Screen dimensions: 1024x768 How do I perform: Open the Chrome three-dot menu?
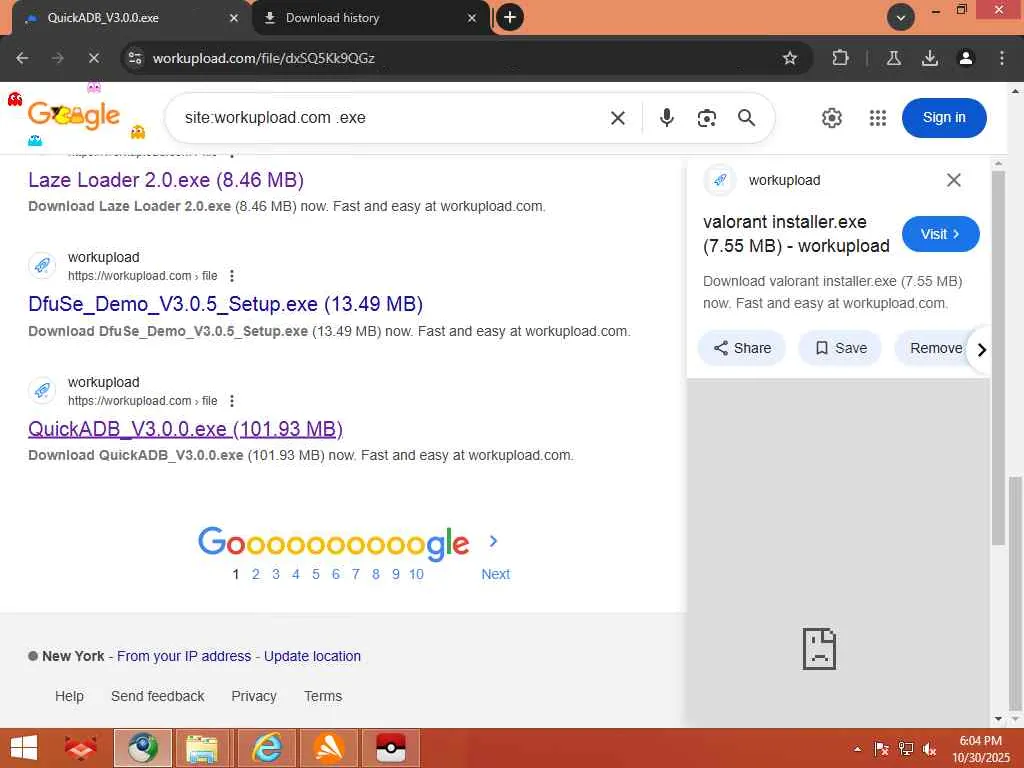pyautogui.click(x=1001, y=58)
